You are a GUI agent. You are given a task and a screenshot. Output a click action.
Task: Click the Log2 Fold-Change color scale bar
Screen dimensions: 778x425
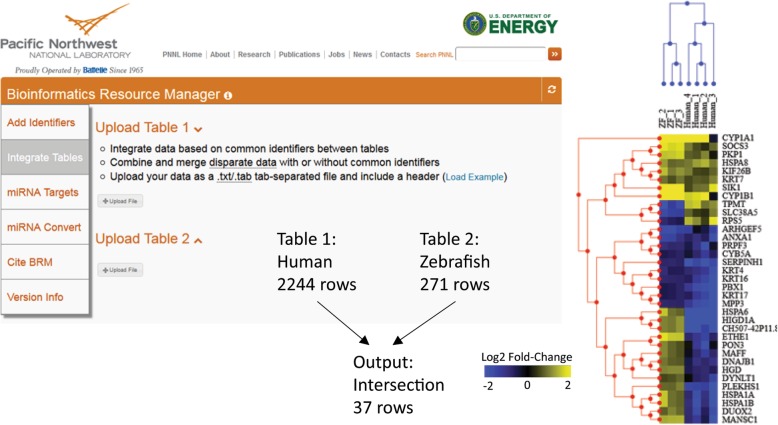click(x=527, y=371)
